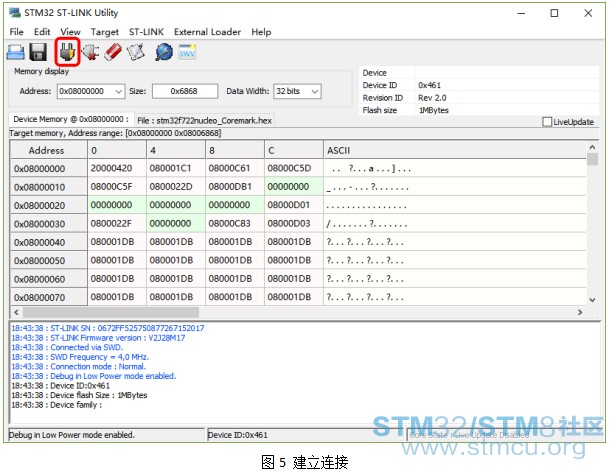
Task: Click the horizontal scrollbar thumb
Action: click(111, 312)
